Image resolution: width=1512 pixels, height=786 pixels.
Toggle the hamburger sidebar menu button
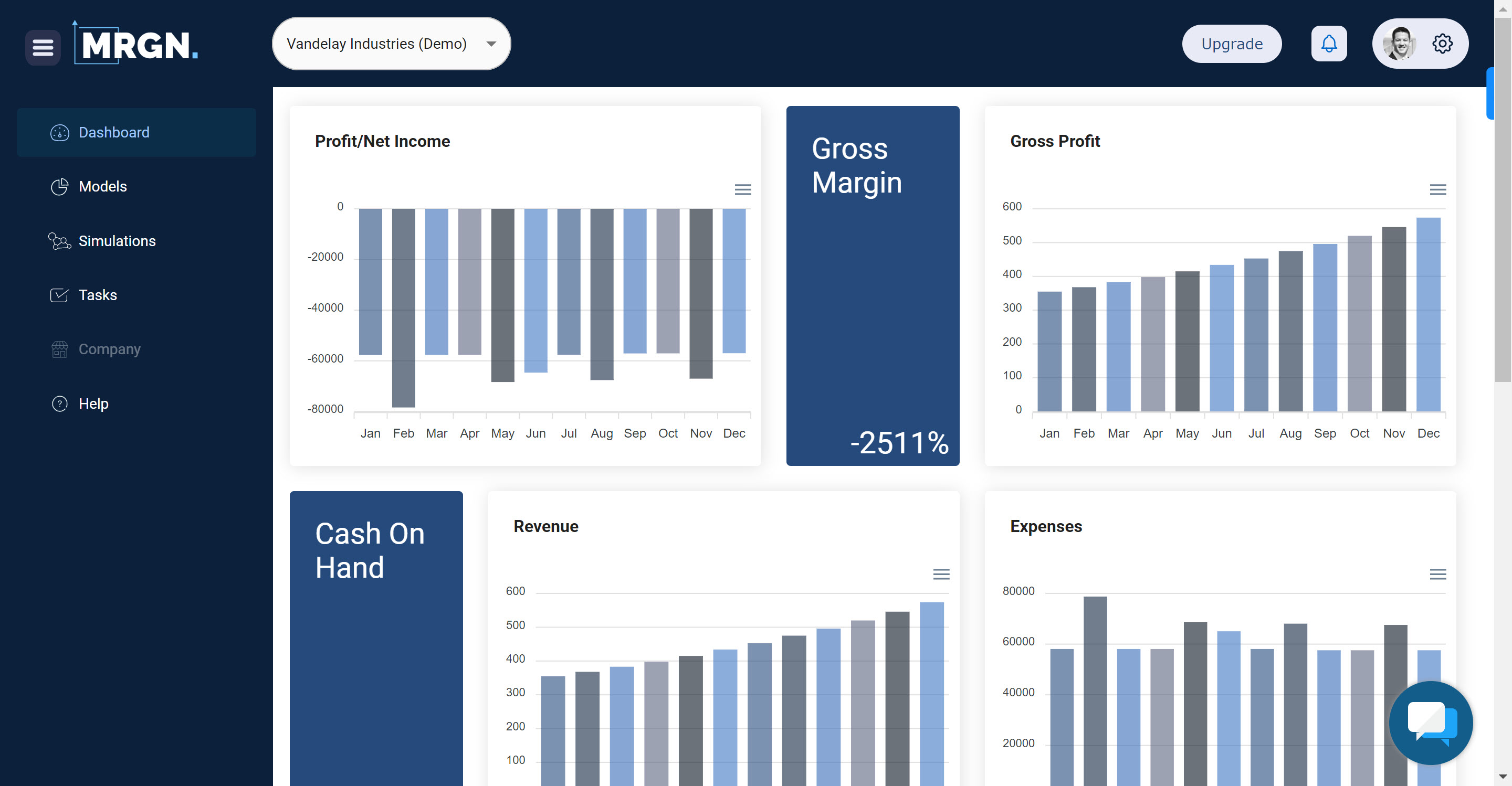coord(43,47)
